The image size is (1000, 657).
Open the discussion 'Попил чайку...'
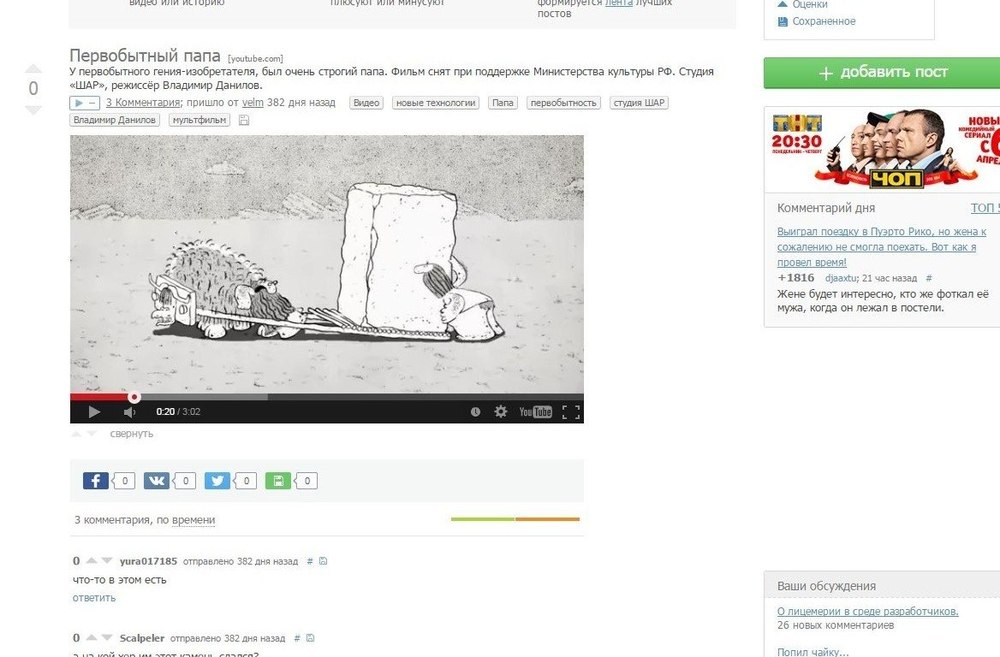point(812,651)
